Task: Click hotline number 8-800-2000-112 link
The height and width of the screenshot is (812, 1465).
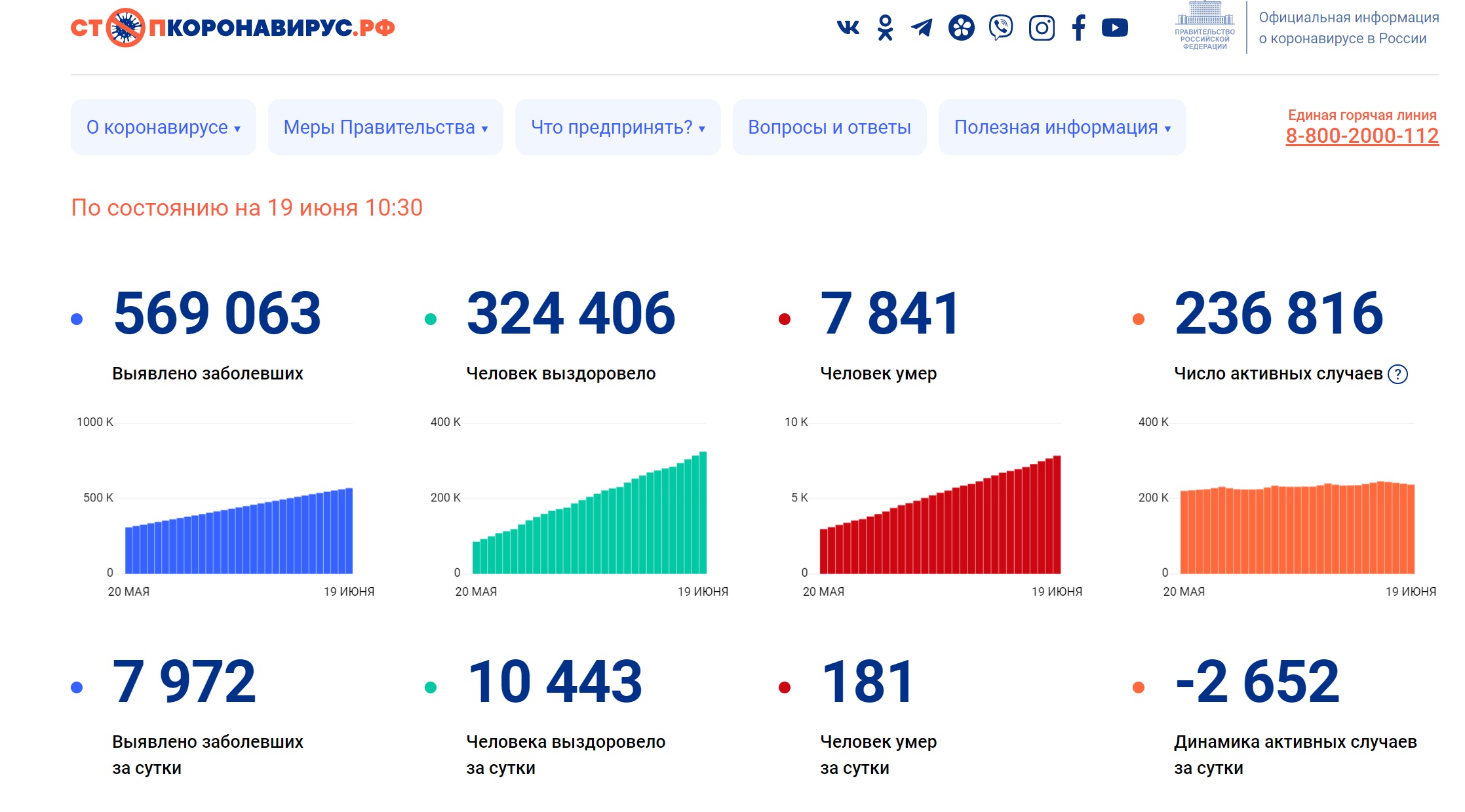Action: click(1362, 136)
